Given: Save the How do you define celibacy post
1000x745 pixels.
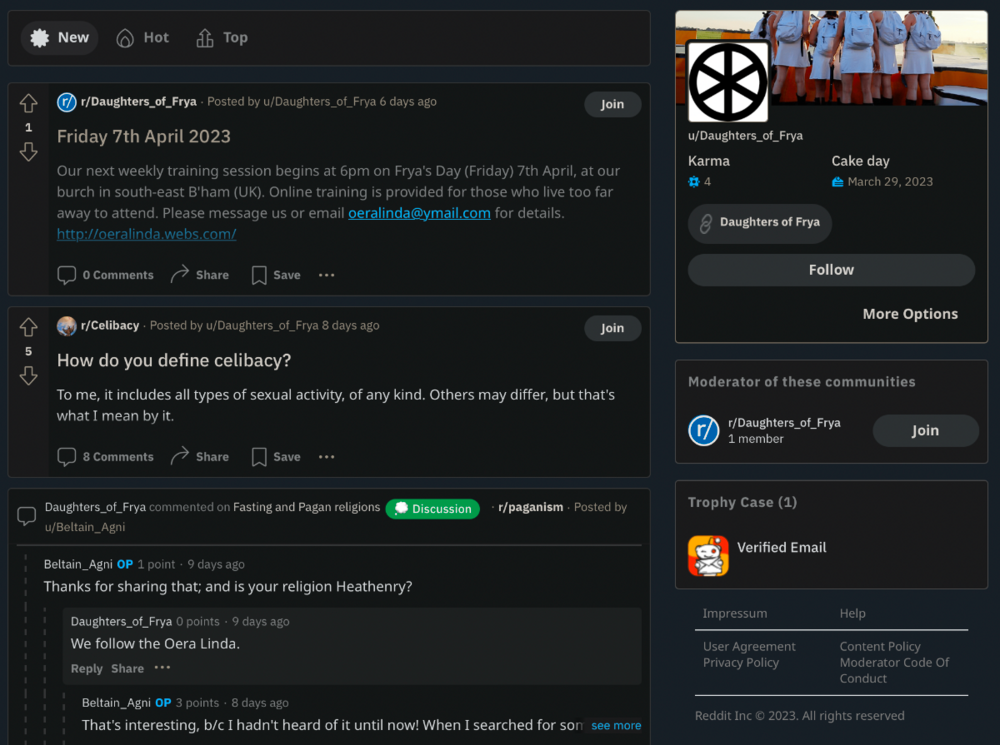Looking at the screenshot, I should (x=276, y=457).
